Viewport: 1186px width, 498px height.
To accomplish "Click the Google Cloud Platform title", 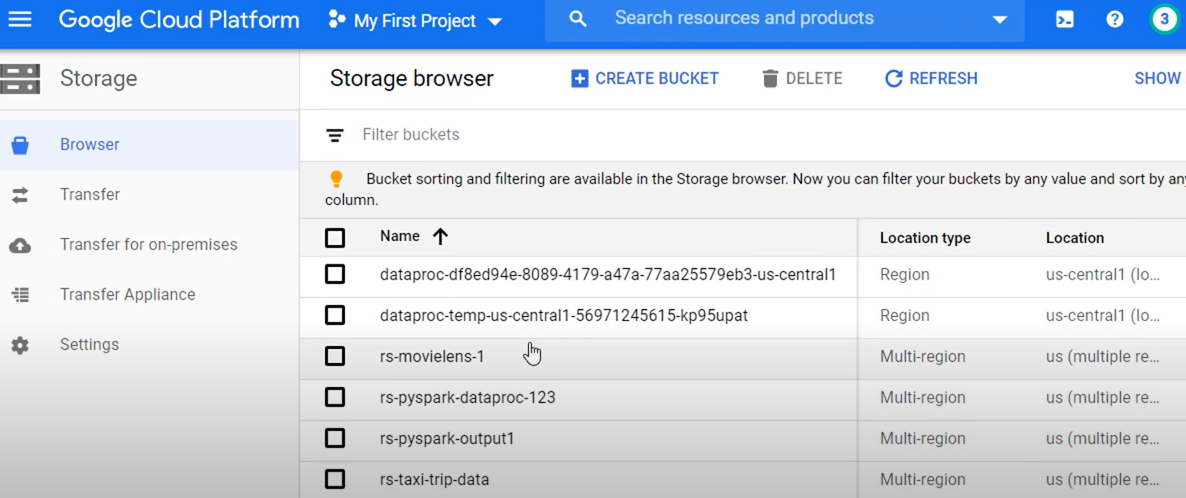I will [179, 20].
